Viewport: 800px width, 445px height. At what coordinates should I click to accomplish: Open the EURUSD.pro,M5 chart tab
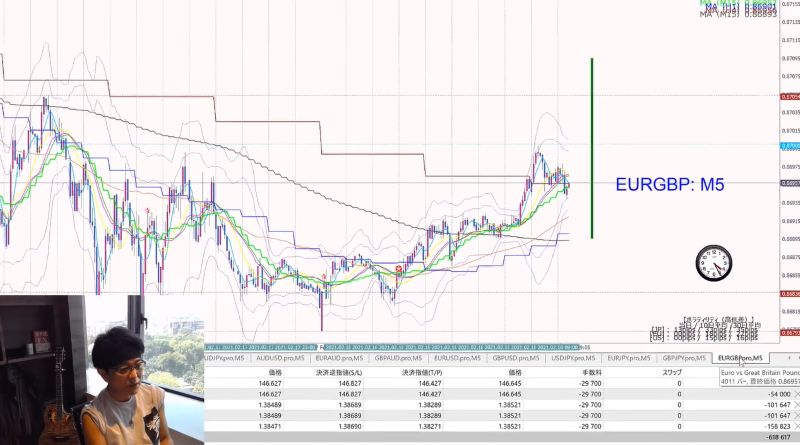[457, 358]
